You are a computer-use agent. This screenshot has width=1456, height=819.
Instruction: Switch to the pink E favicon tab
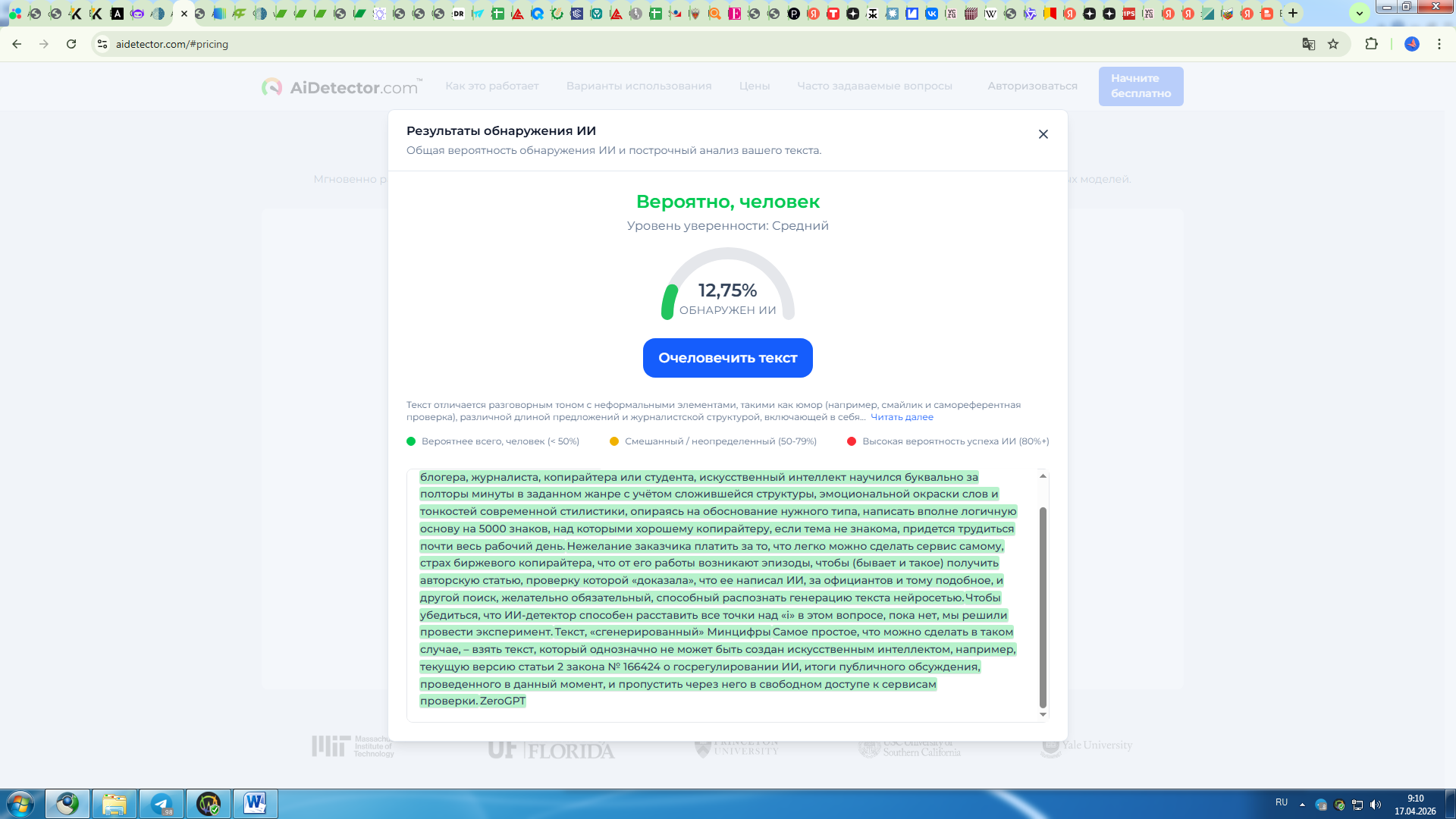click(734, 14)
